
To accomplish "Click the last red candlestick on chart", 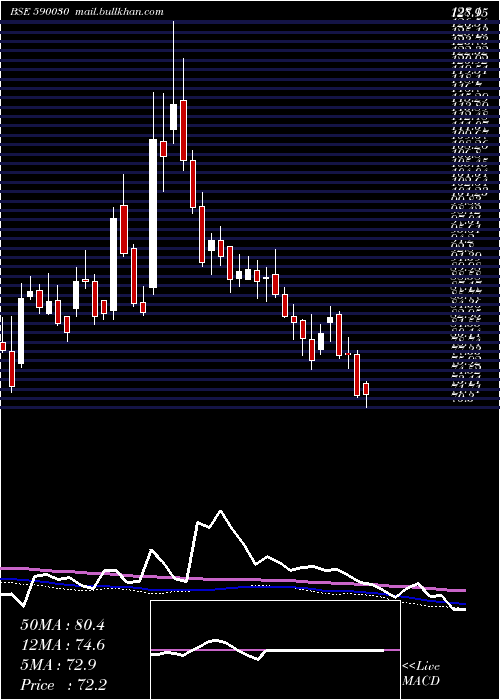I will click(x=367, y=389).
